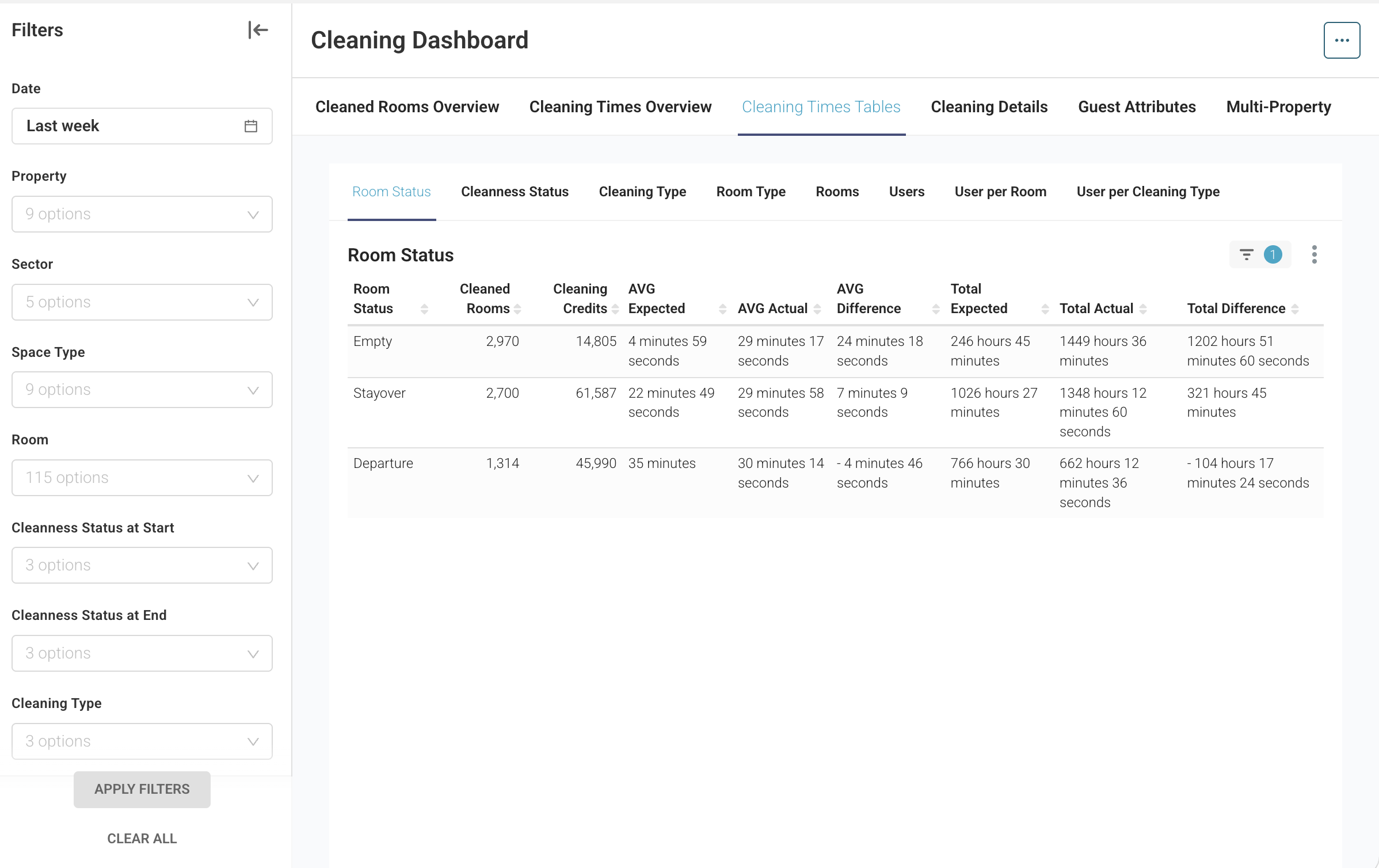
Task: Open the Room Type sub-tab
Action: tap(751, 192)
